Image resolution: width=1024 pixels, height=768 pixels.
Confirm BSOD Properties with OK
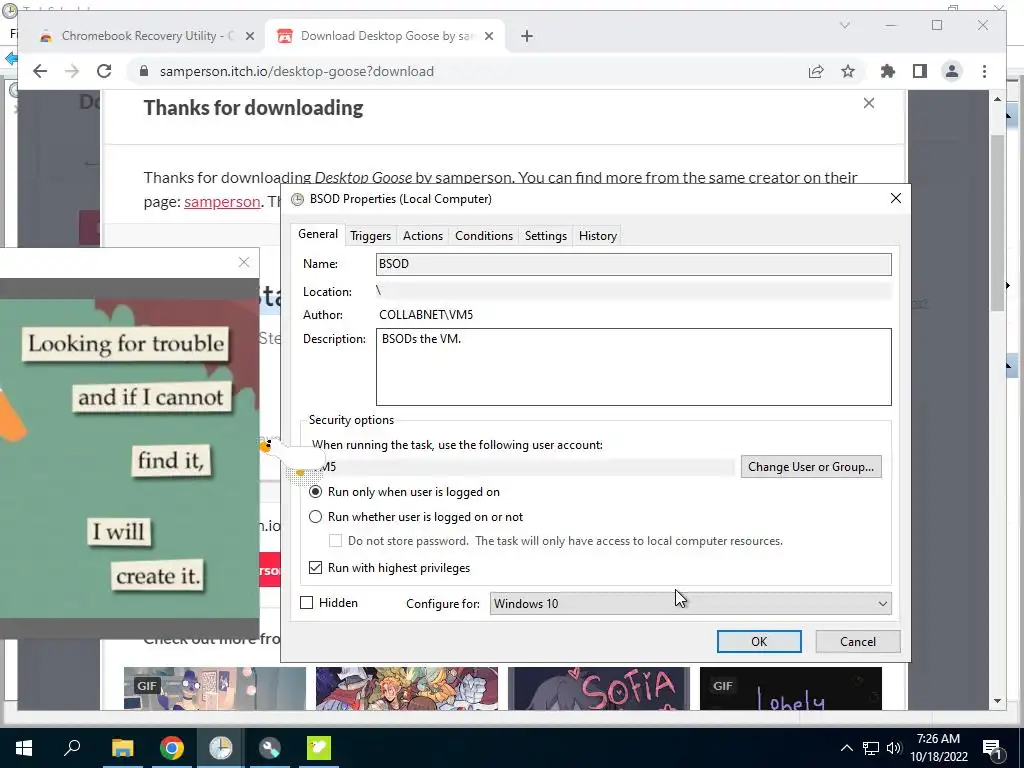pyautogui.click(x=759, y=641)
